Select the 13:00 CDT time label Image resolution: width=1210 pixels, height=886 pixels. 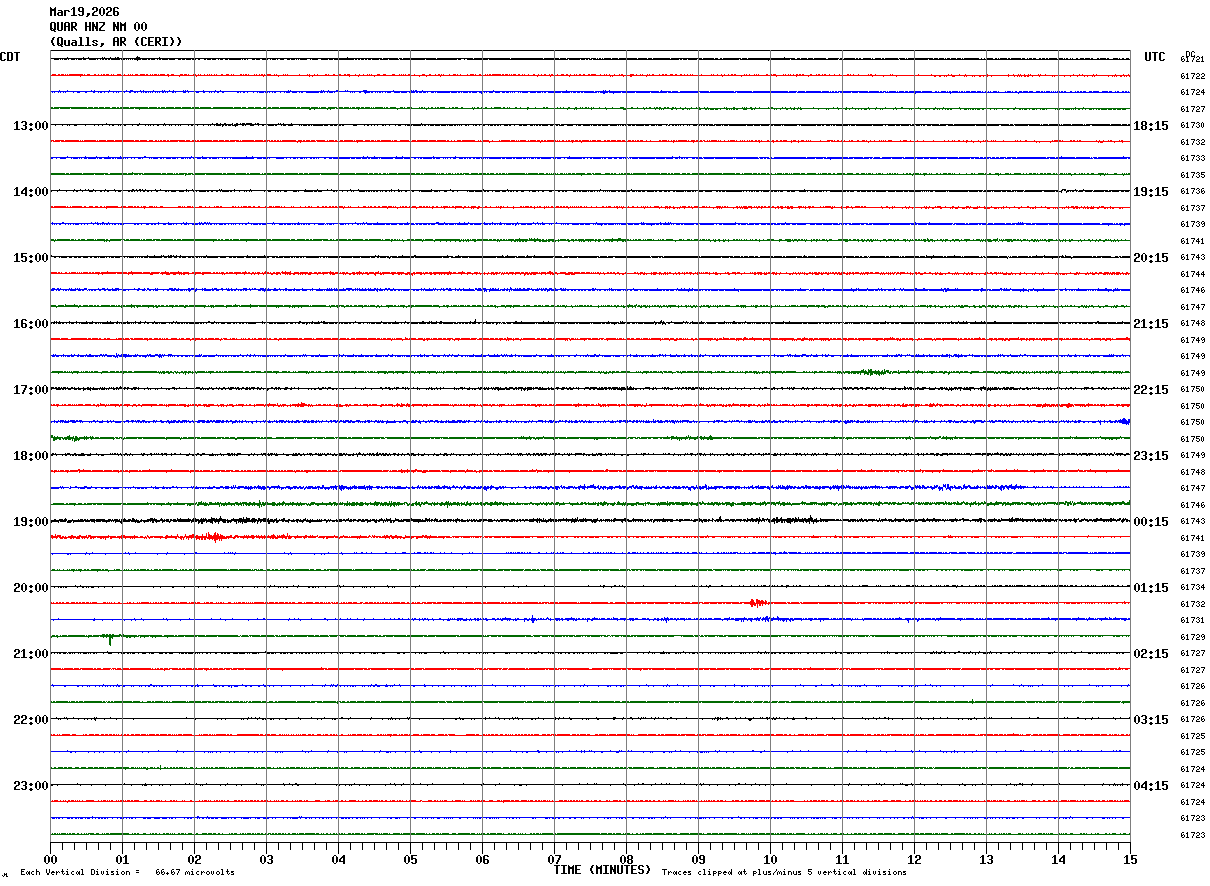(x=31, y=126)
